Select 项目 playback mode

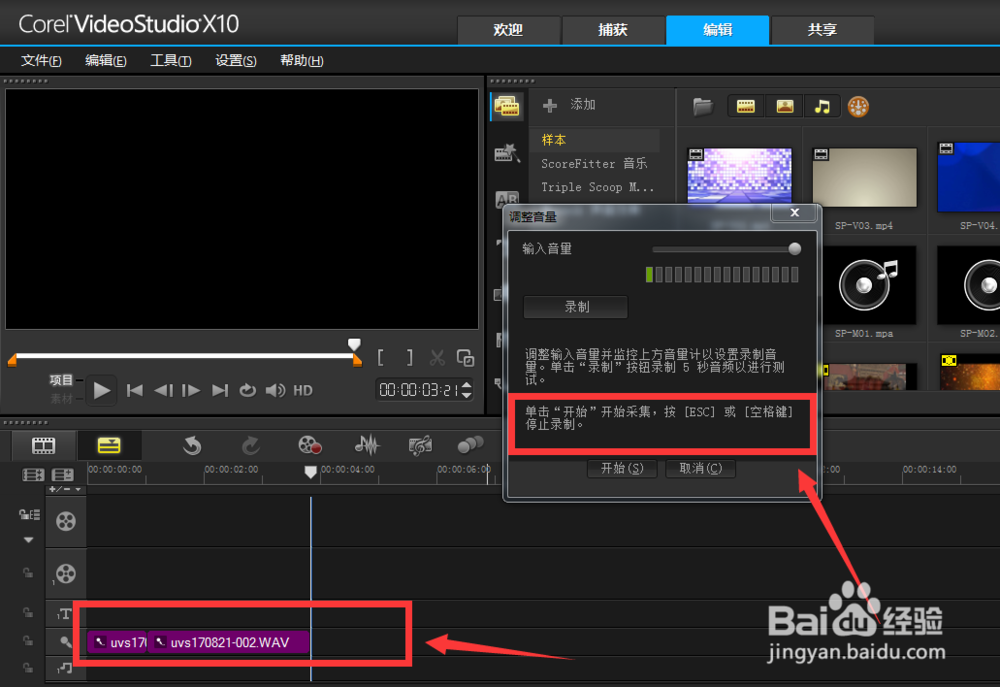click(61, 380)
